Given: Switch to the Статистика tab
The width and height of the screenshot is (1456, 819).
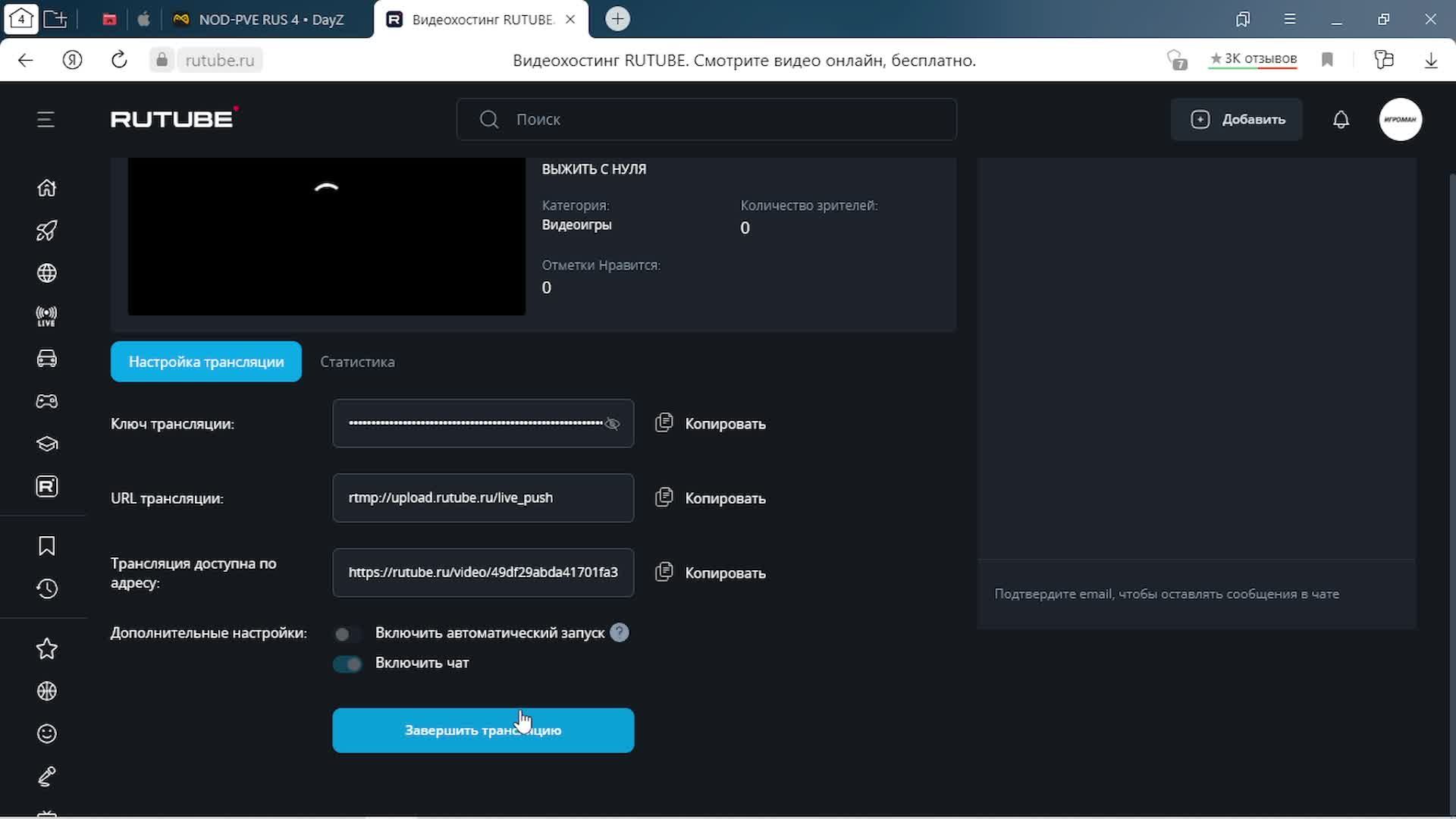Looking at the screenshot, I should 357,362.
